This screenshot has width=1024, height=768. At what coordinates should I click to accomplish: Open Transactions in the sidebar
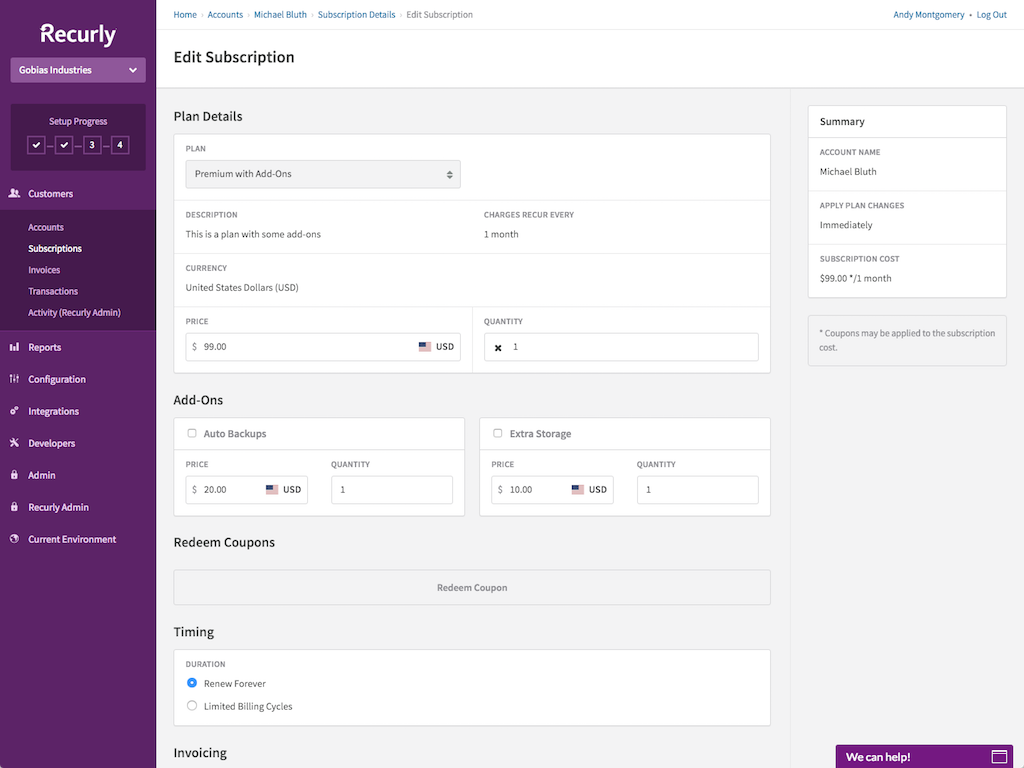[x=53, y=291]
